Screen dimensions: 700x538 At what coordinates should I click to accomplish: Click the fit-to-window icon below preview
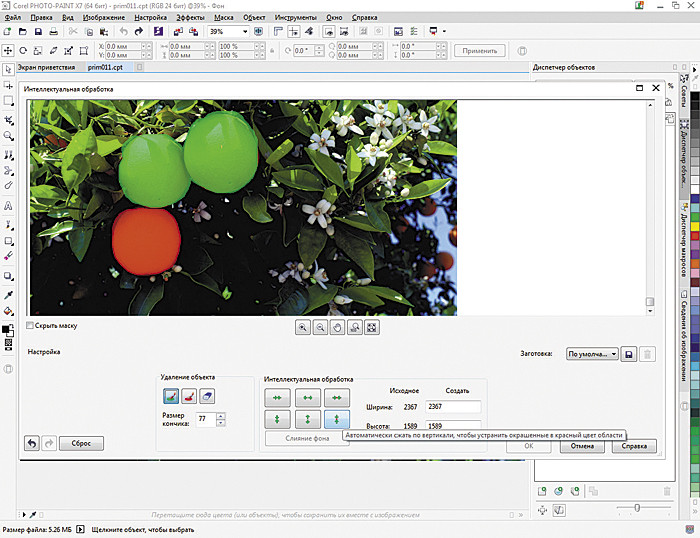371,327
